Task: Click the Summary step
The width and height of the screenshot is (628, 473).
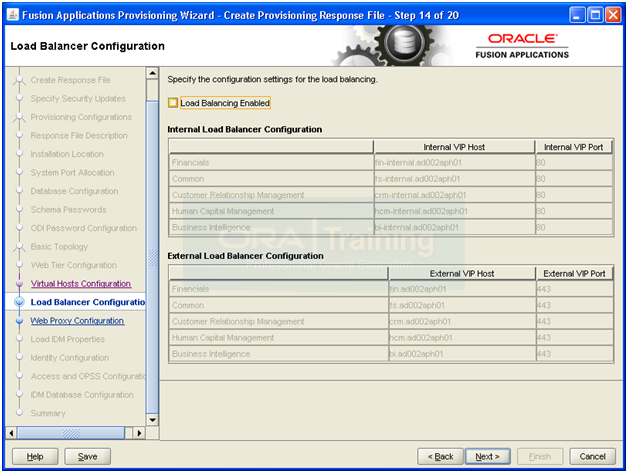Action: pos(48,413)
